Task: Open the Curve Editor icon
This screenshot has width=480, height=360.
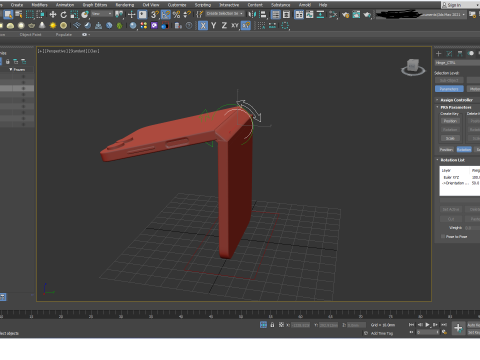Action: click(310, 15)
